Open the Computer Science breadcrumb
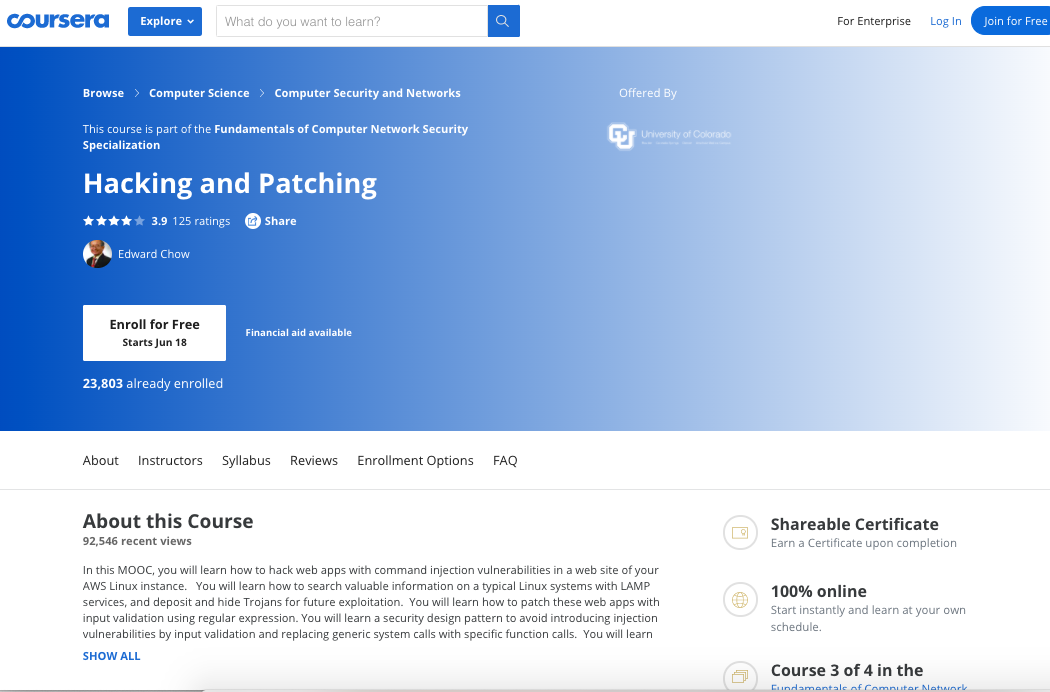Image resolution: width=1050 pixels, height=692 pixels. (199, 93)
